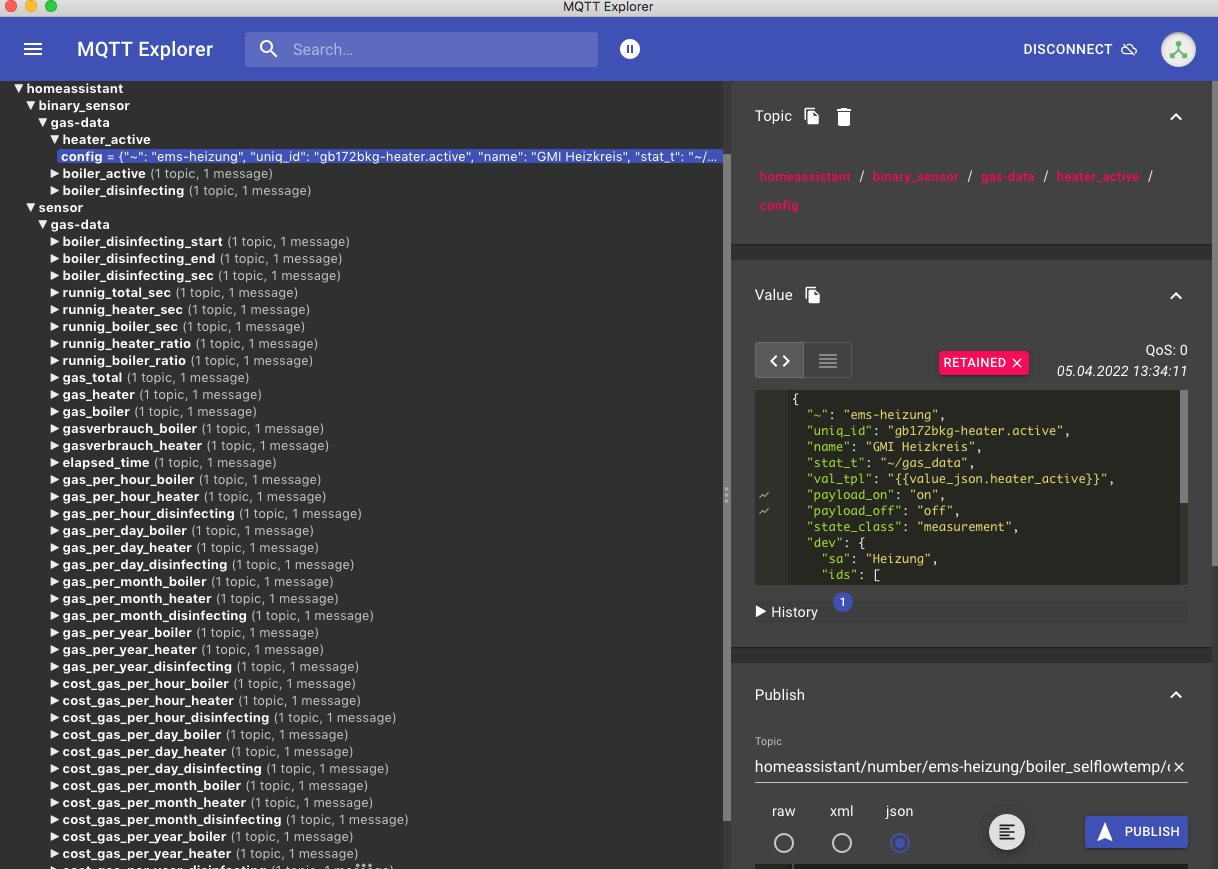1218x869 pixels.
Task: Show chart for payload_on line
Action: [x=764, y=495]
